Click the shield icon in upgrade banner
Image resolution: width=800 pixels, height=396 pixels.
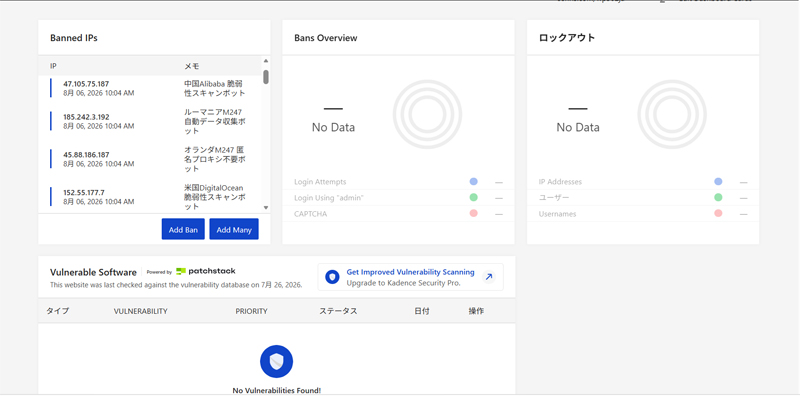coord(333,277)
